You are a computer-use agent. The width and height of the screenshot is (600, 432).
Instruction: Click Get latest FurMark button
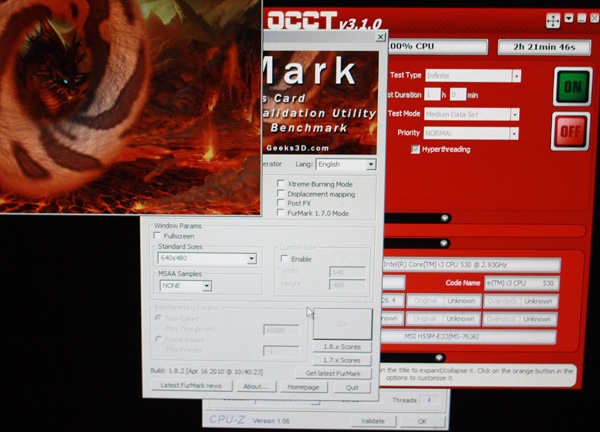tap(333, 373)
